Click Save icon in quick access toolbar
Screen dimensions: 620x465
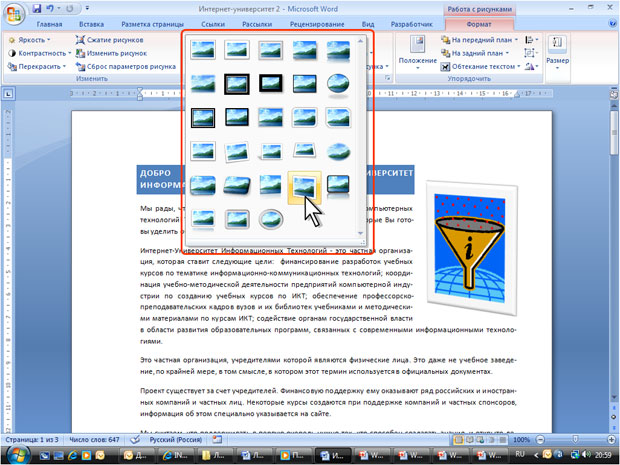point(36,8)
